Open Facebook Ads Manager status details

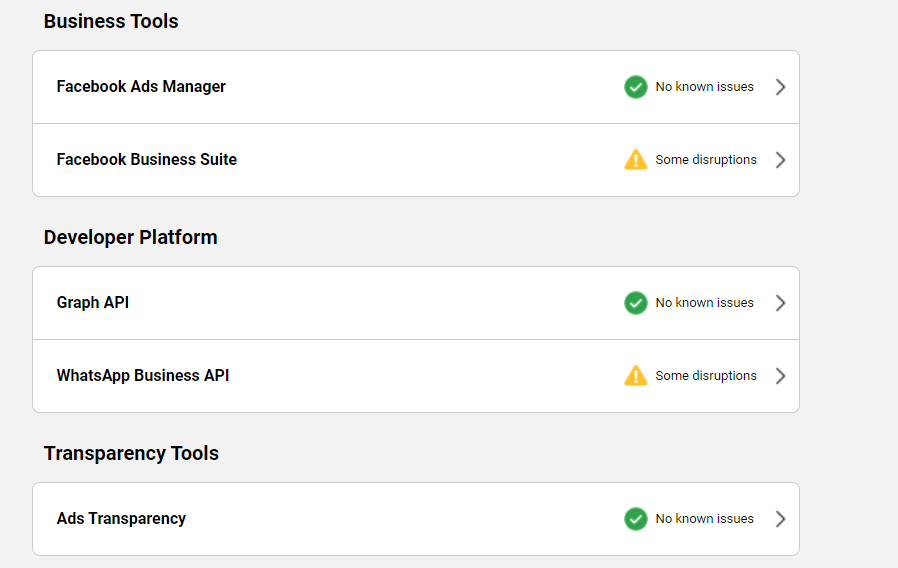coord(416,87)
